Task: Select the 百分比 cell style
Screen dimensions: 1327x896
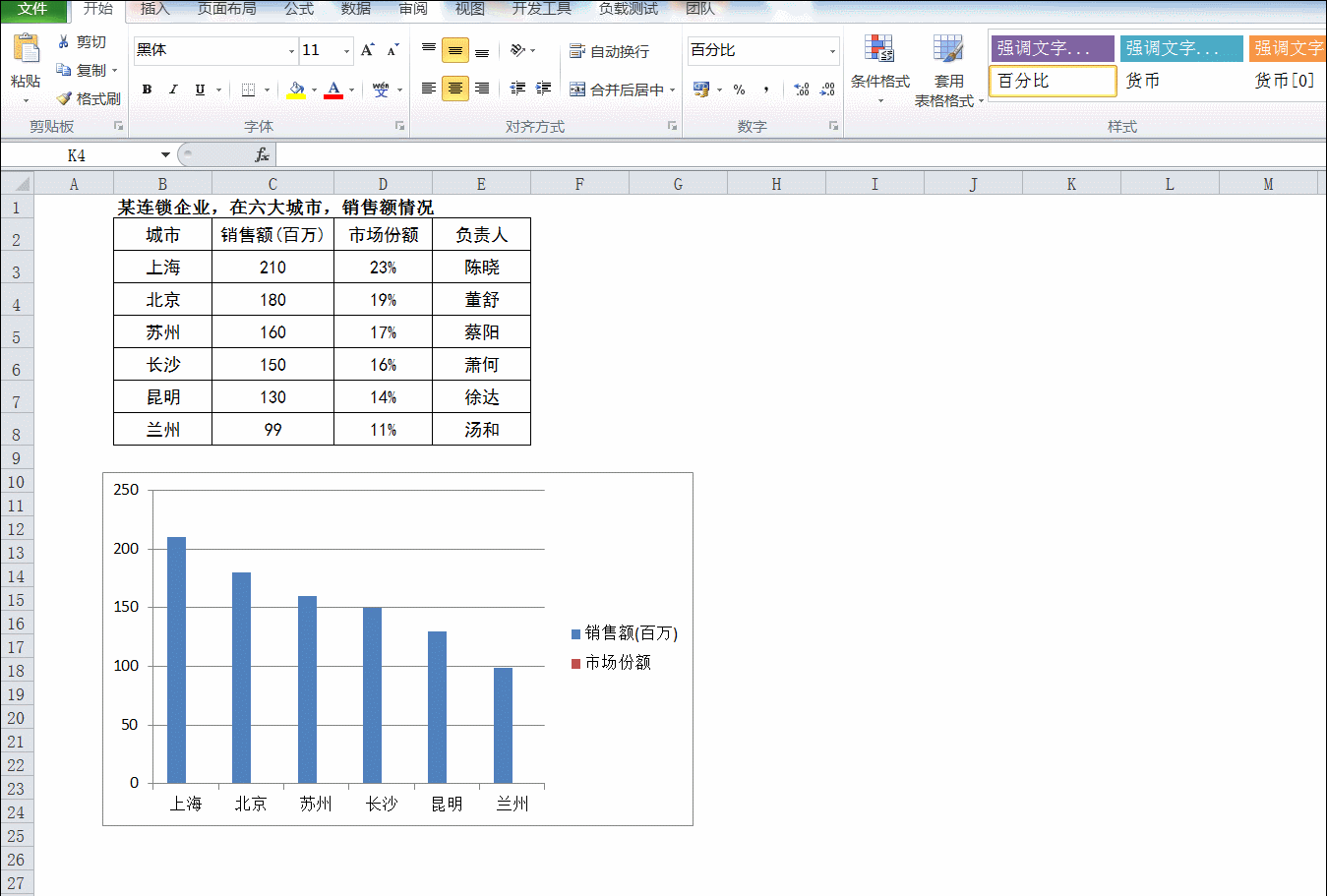Action: pos(1053,81)
